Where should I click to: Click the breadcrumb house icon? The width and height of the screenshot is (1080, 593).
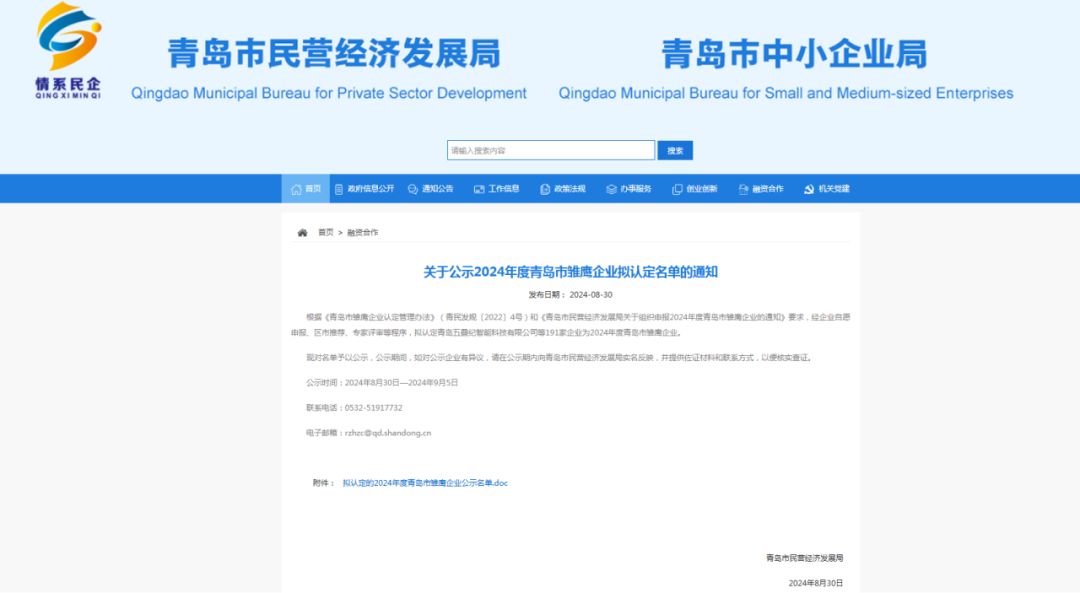302,232
